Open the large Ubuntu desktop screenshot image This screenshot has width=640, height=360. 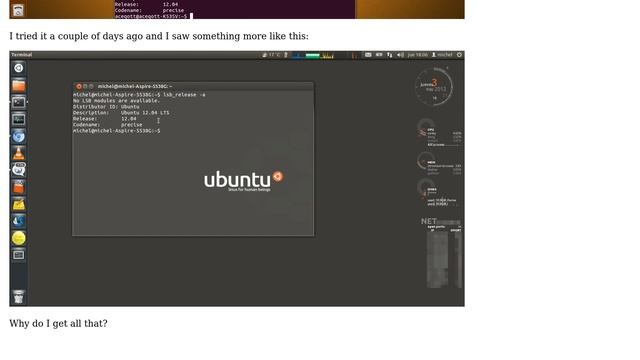pyautogui.click(x=237, y=178)
